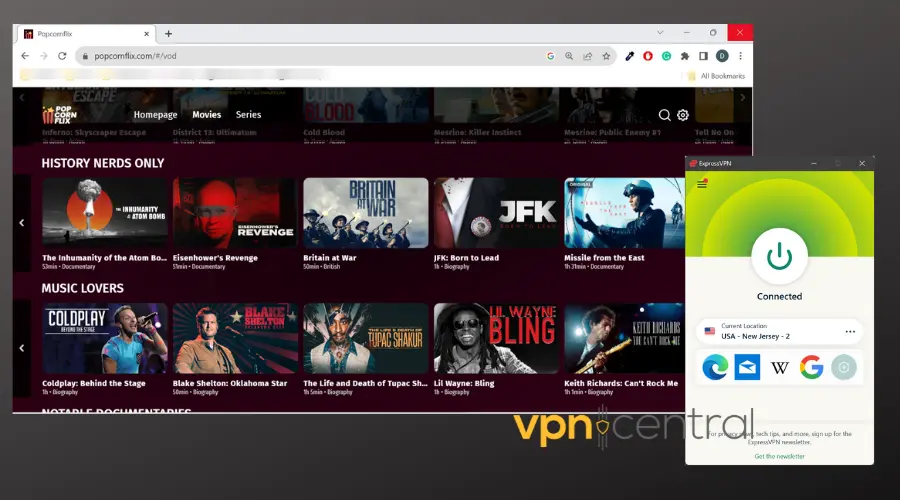
Task: Click the share page icon in address bar
Action: click(587, 56)
